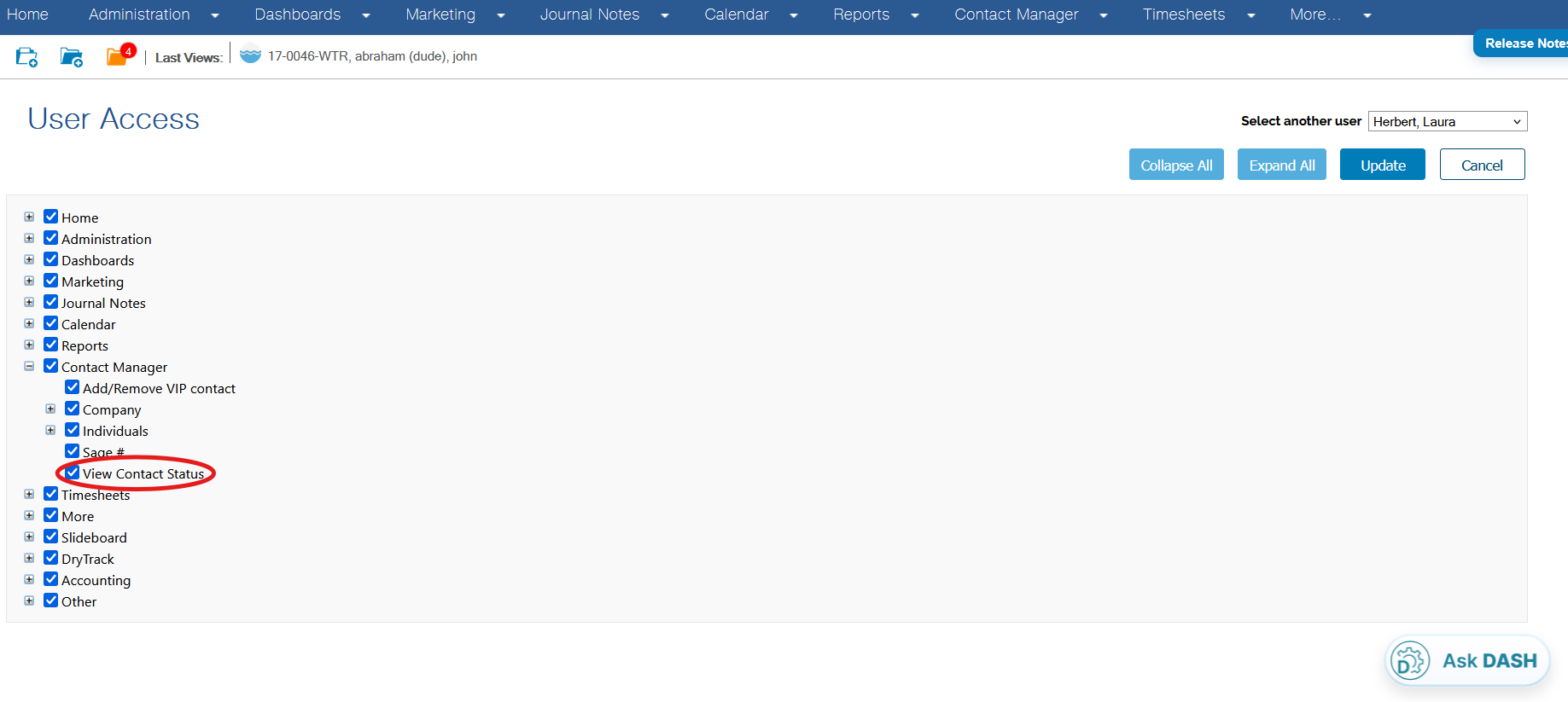Screen dimensions: 1568x702
Task: Toggle the Contact Manager checkbox
Action: tap(51, 366)
